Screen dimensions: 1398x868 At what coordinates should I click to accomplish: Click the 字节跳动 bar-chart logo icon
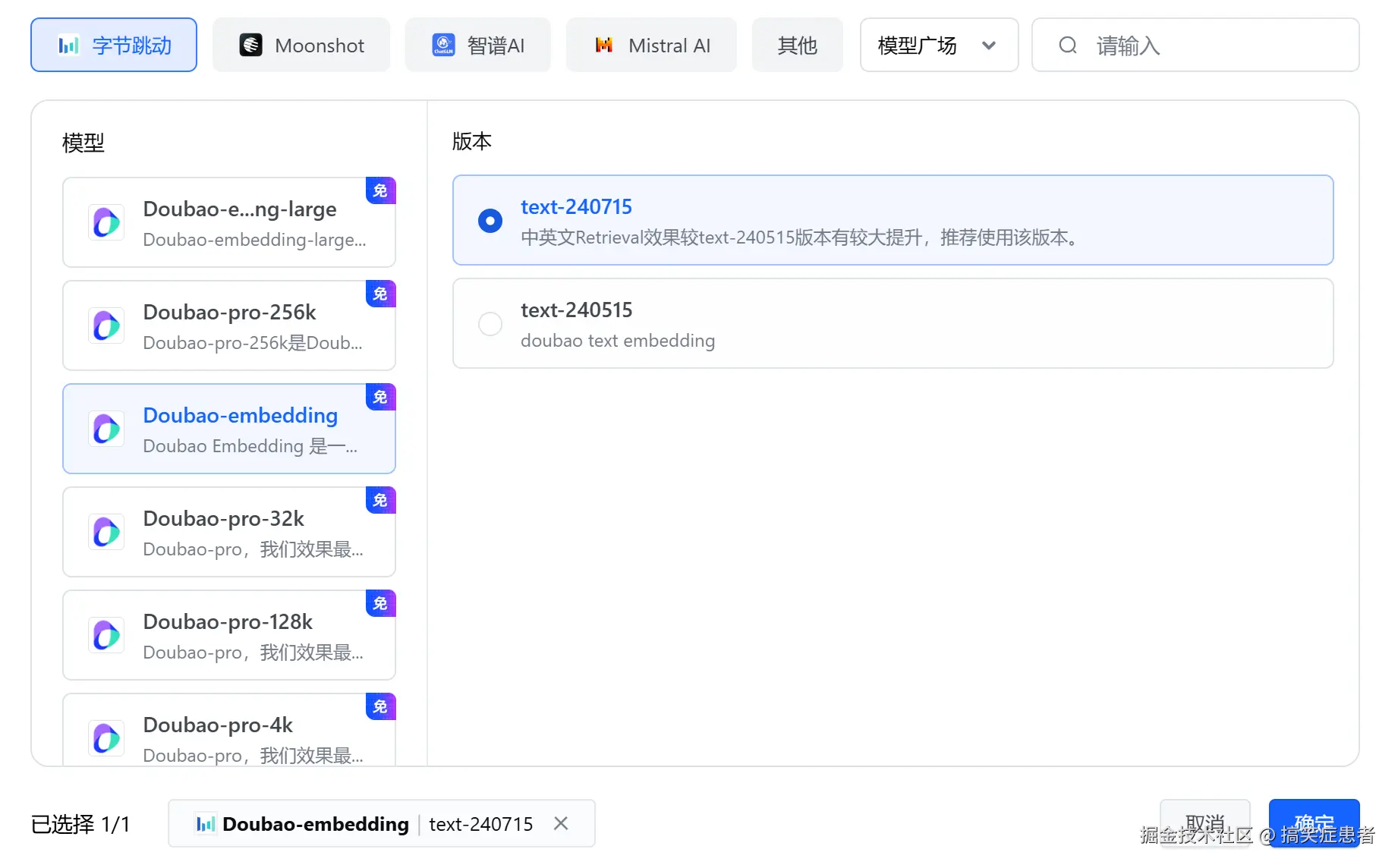tap(69, 46)
